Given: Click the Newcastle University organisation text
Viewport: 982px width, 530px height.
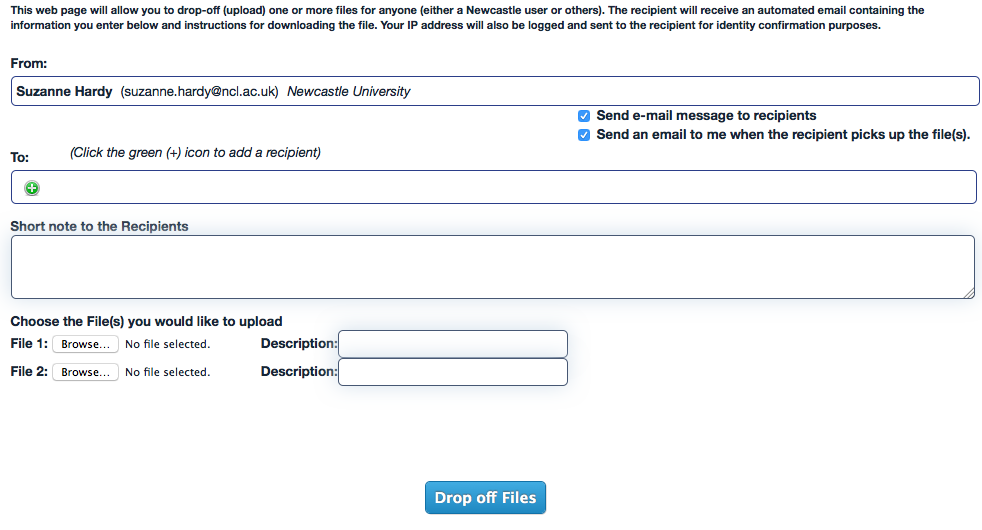Looking at the screenshot, I should 349,91.
